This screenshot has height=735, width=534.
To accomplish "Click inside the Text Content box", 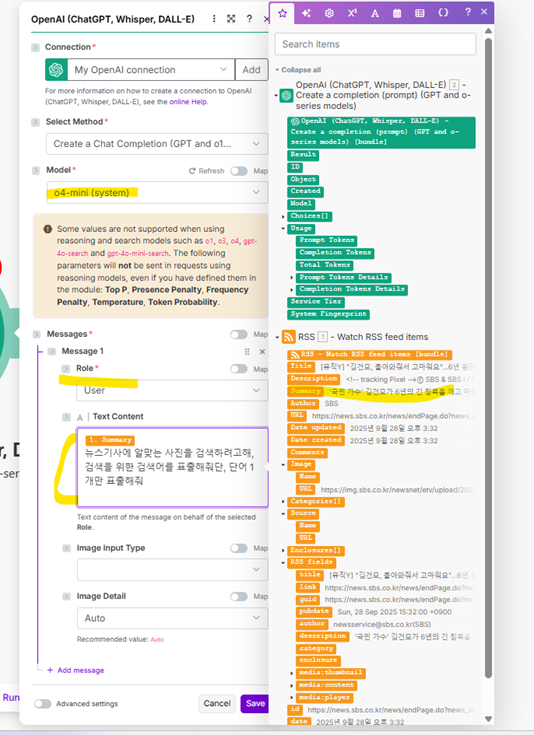I will click(173, 467).
